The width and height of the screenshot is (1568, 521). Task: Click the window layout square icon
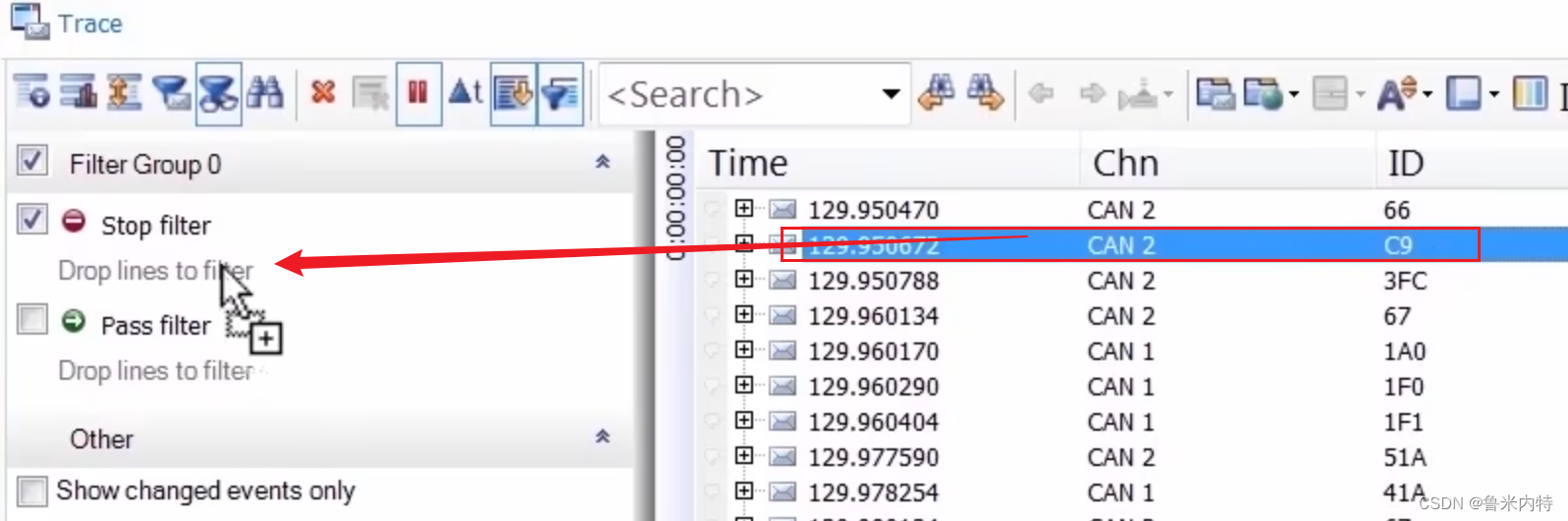(x=1463, y=93)
